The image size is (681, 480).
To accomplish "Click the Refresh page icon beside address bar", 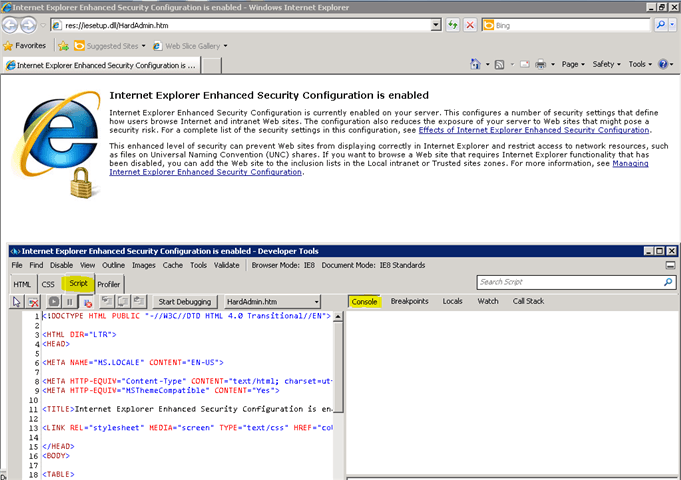I will [453, 24].
